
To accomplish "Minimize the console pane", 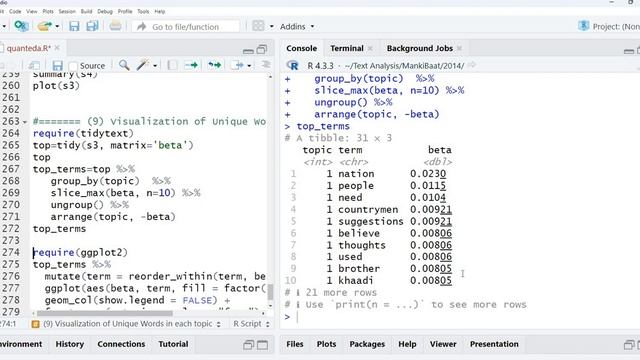I will point(629,51).
